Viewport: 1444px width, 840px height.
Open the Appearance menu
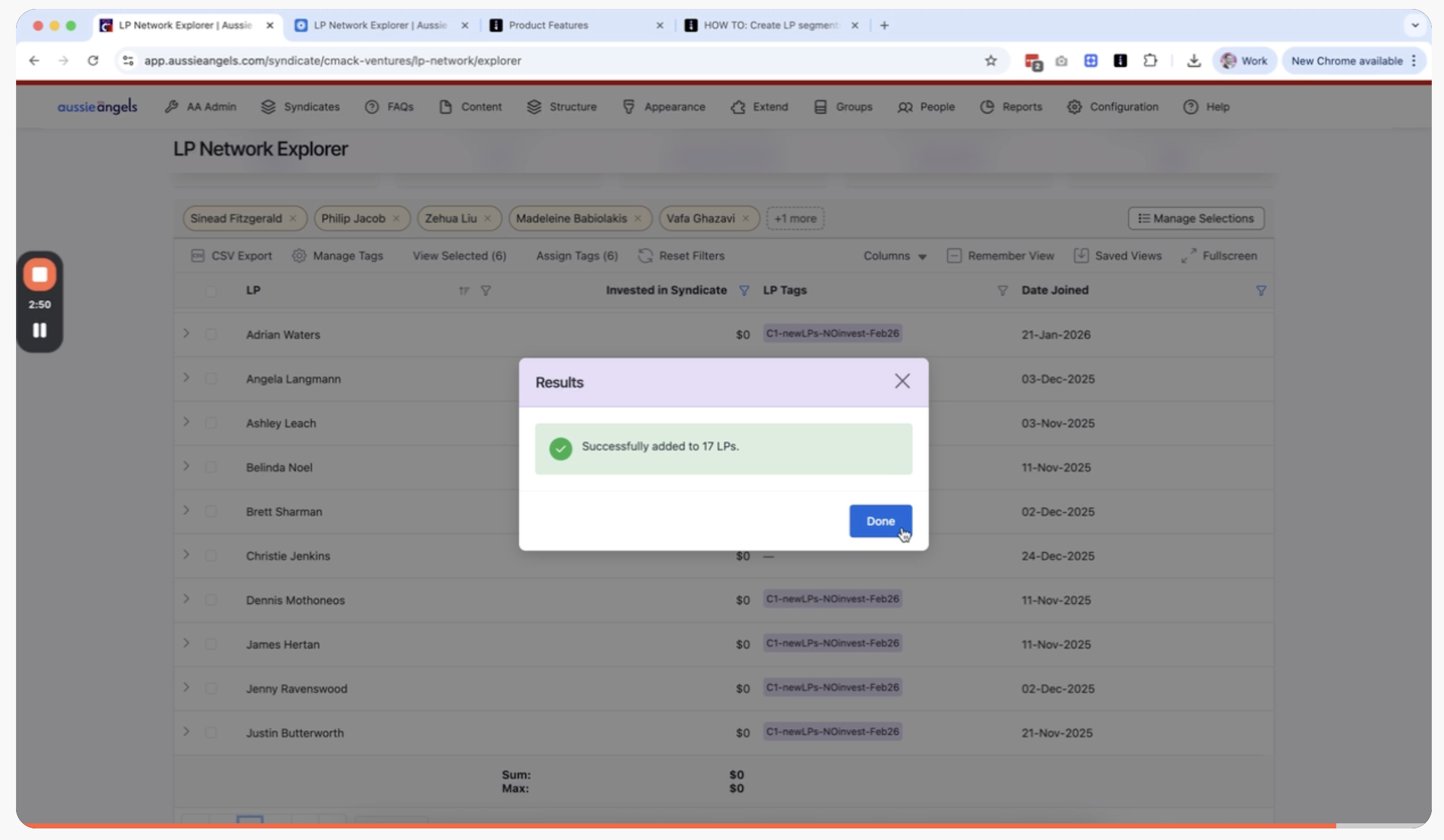tap(664, 106)
